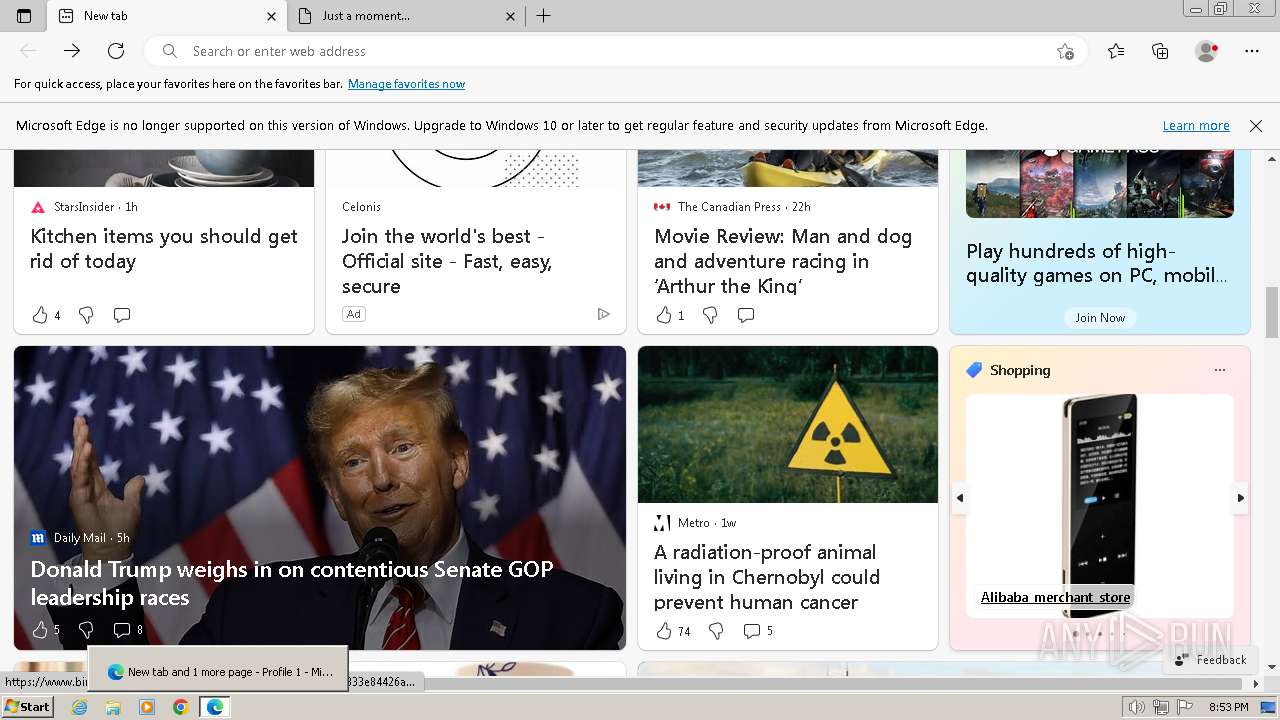
Task: Open a new tab with plus icon
Action: coord(543,16)
